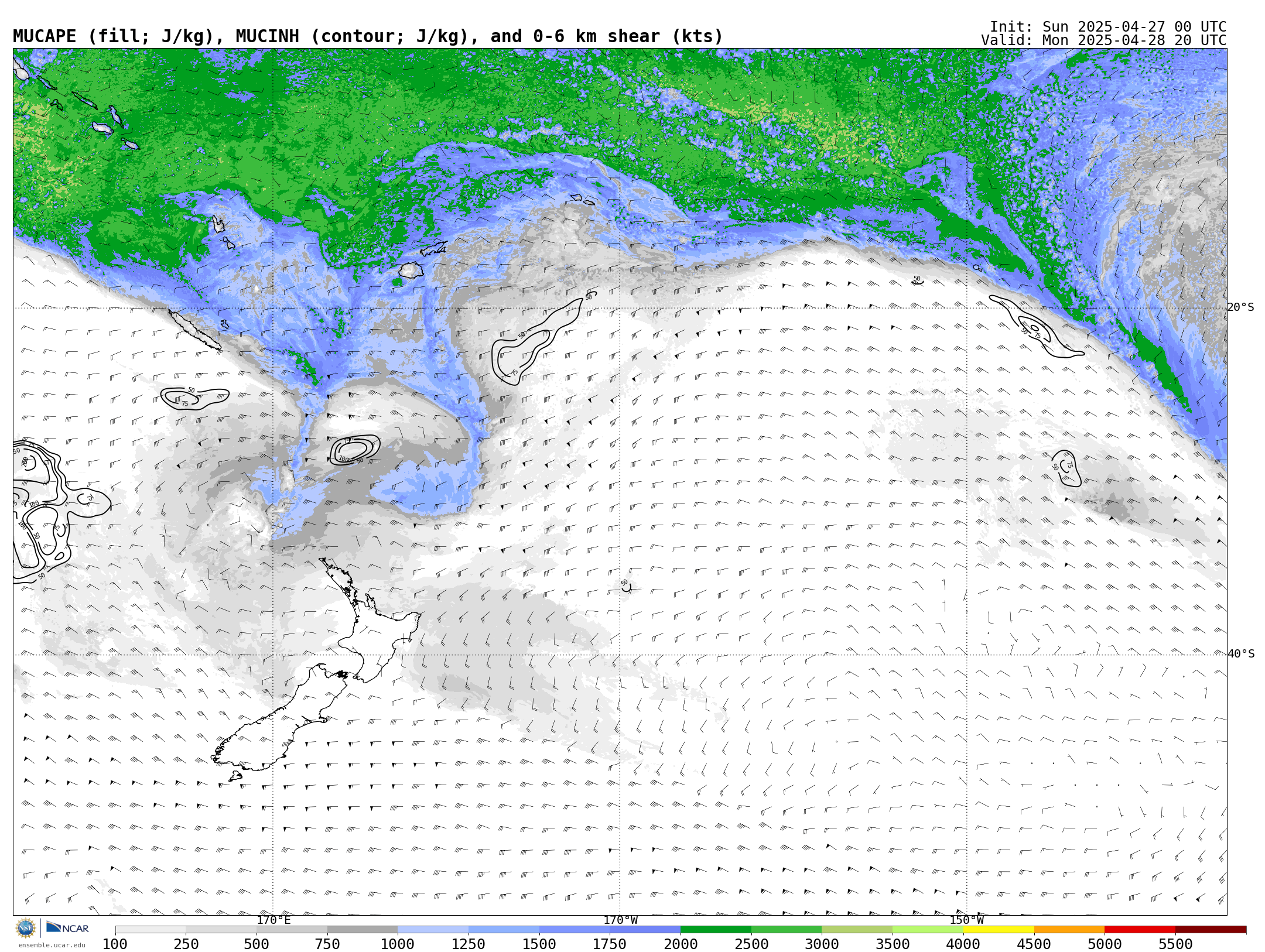1265x952 pixels.
Task: Click the 20°S latitude label
Action: 1241,307
